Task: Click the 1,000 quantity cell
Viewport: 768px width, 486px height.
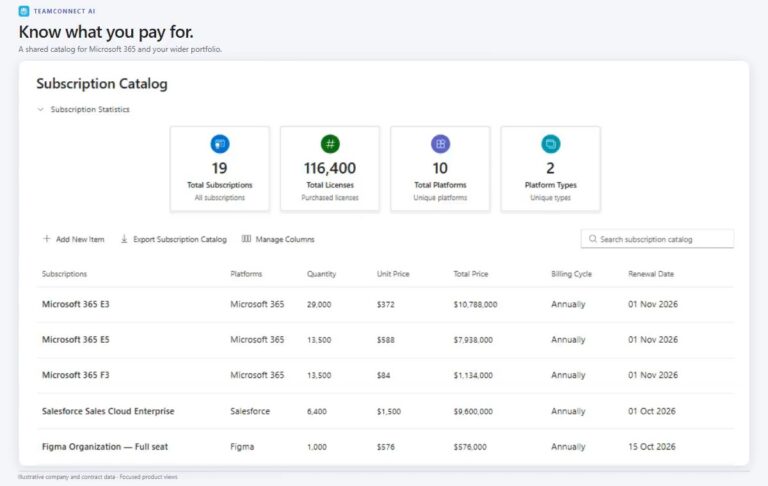Action: [317, 447]
